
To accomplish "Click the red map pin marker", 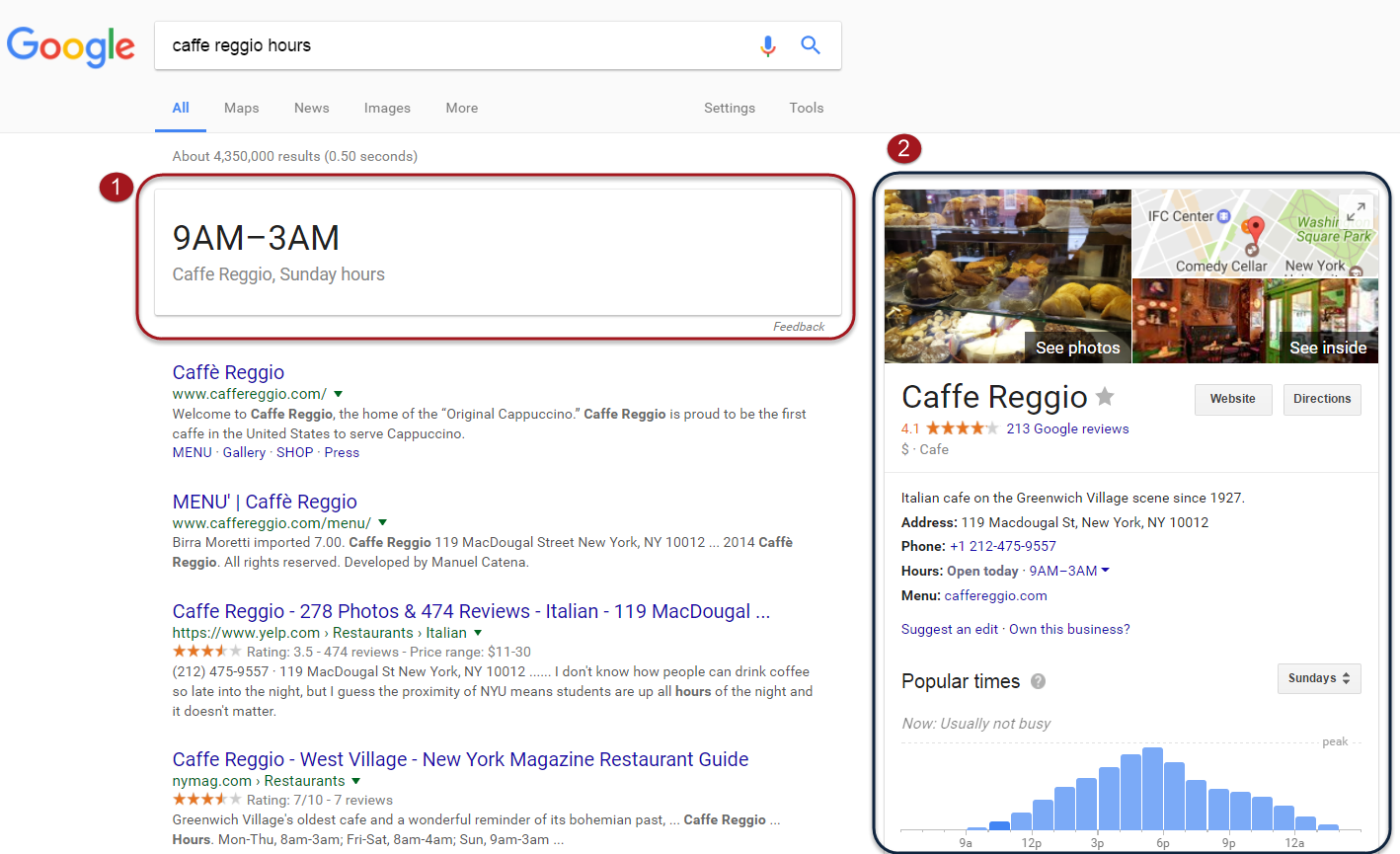I will point(1254,230).
